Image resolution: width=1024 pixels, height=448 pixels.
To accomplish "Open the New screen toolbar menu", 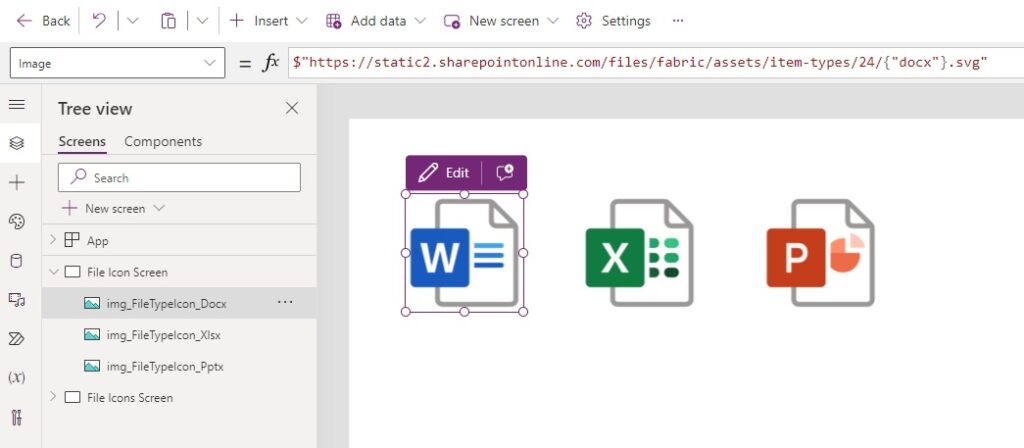I will coord(501,21).
